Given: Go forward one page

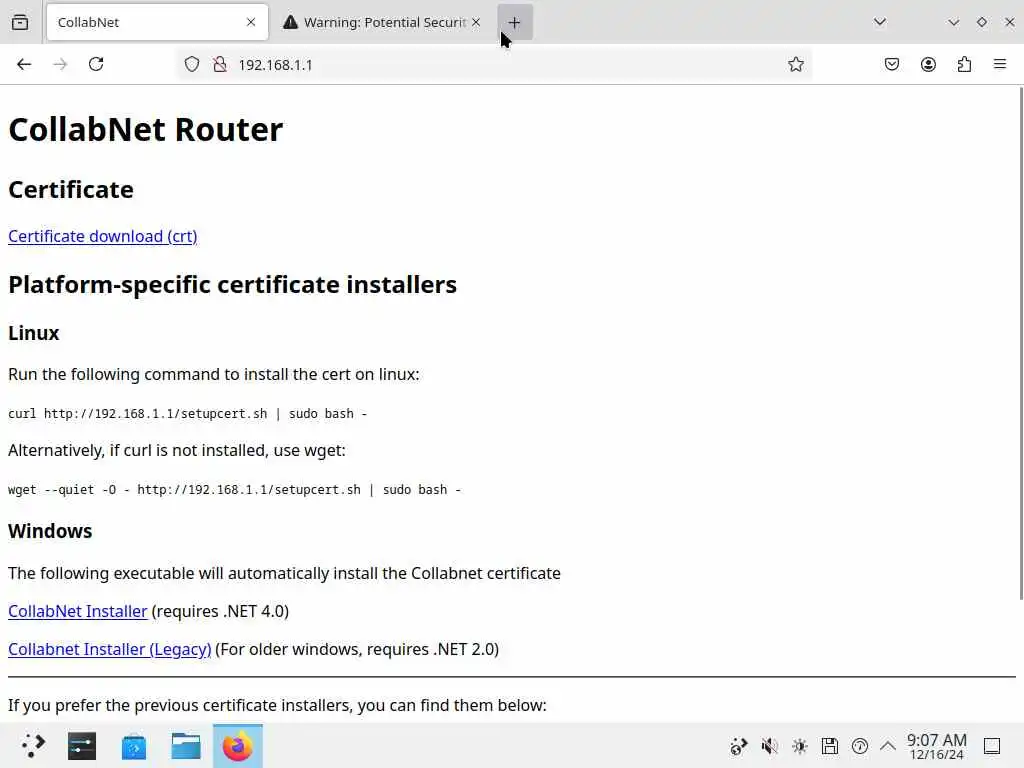Looking at the screenshot, I should click(60, 64).
